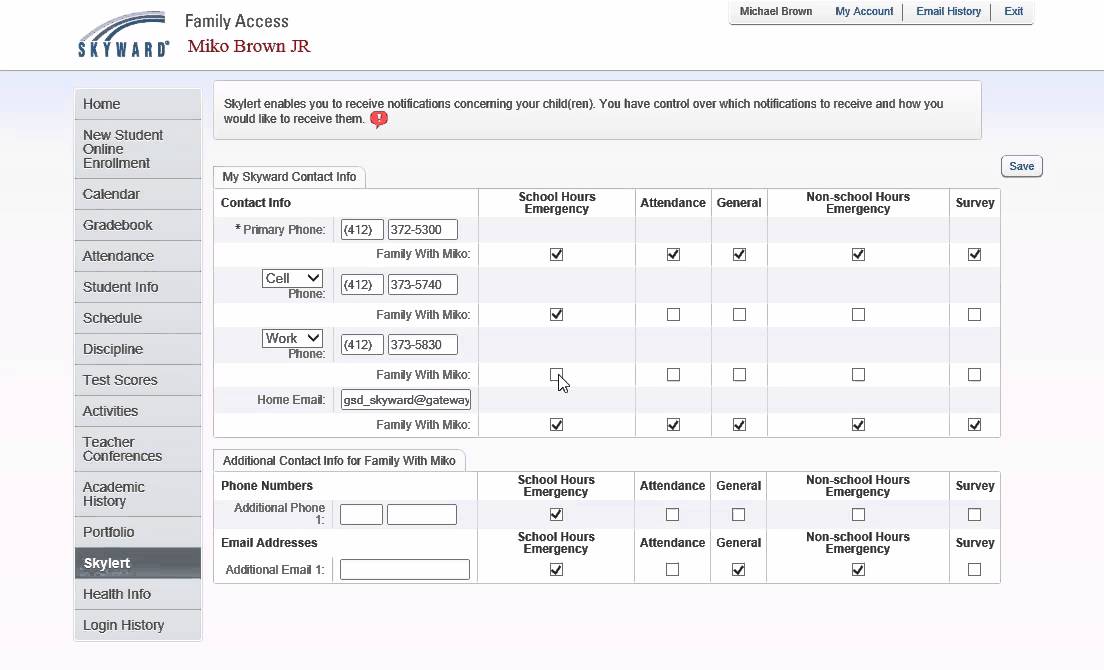Open the Discipline page
This screenshot has width=1104, height=670.
(138, 349)
